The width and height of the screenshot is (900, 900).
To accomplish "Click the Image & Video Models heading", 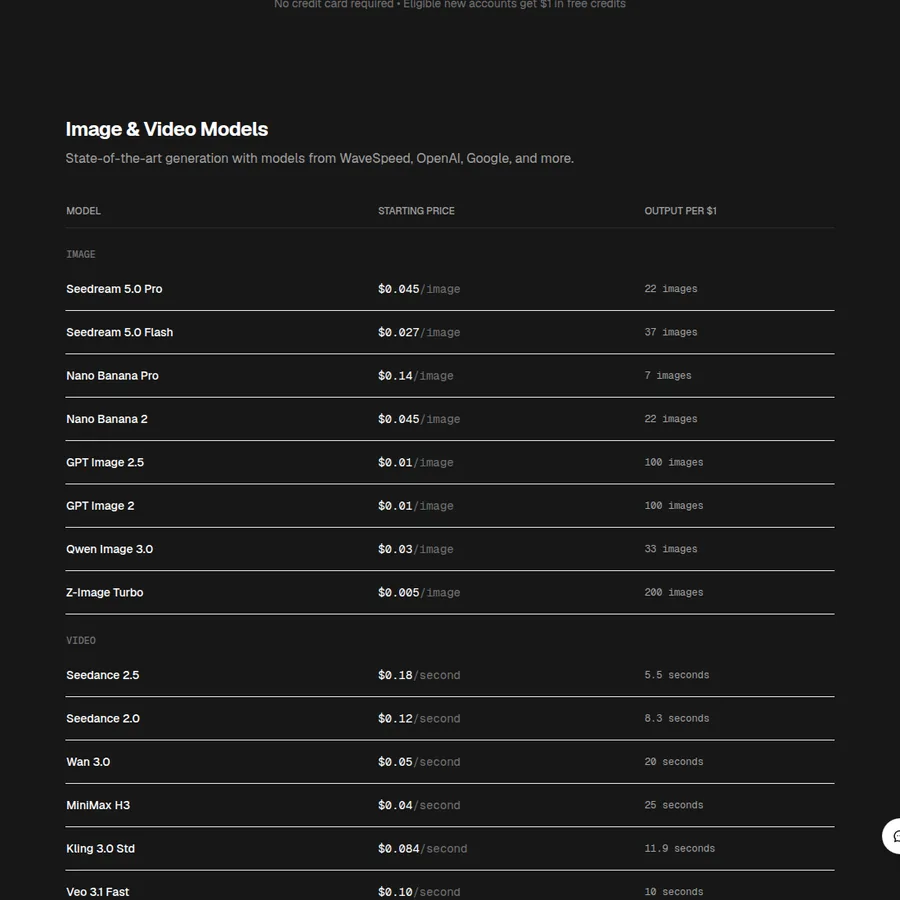I will [x=167, y=129].
